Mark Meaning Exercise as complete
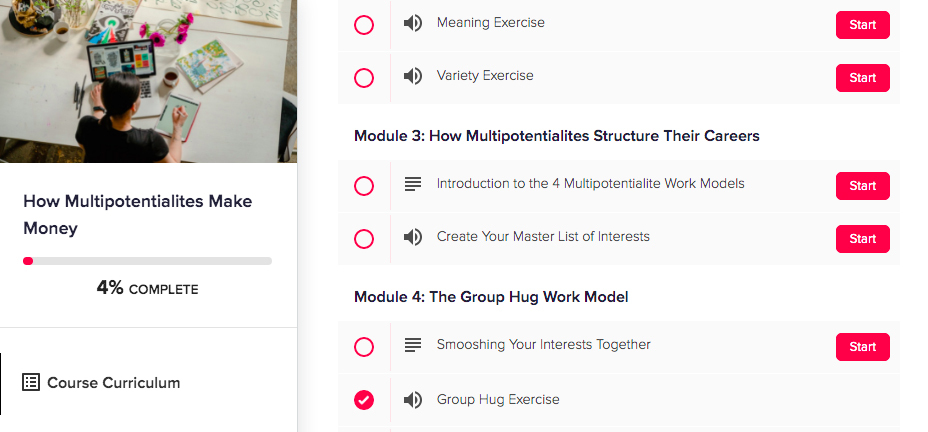This screenshot has height=432, width=928. (x=364, y=24)
